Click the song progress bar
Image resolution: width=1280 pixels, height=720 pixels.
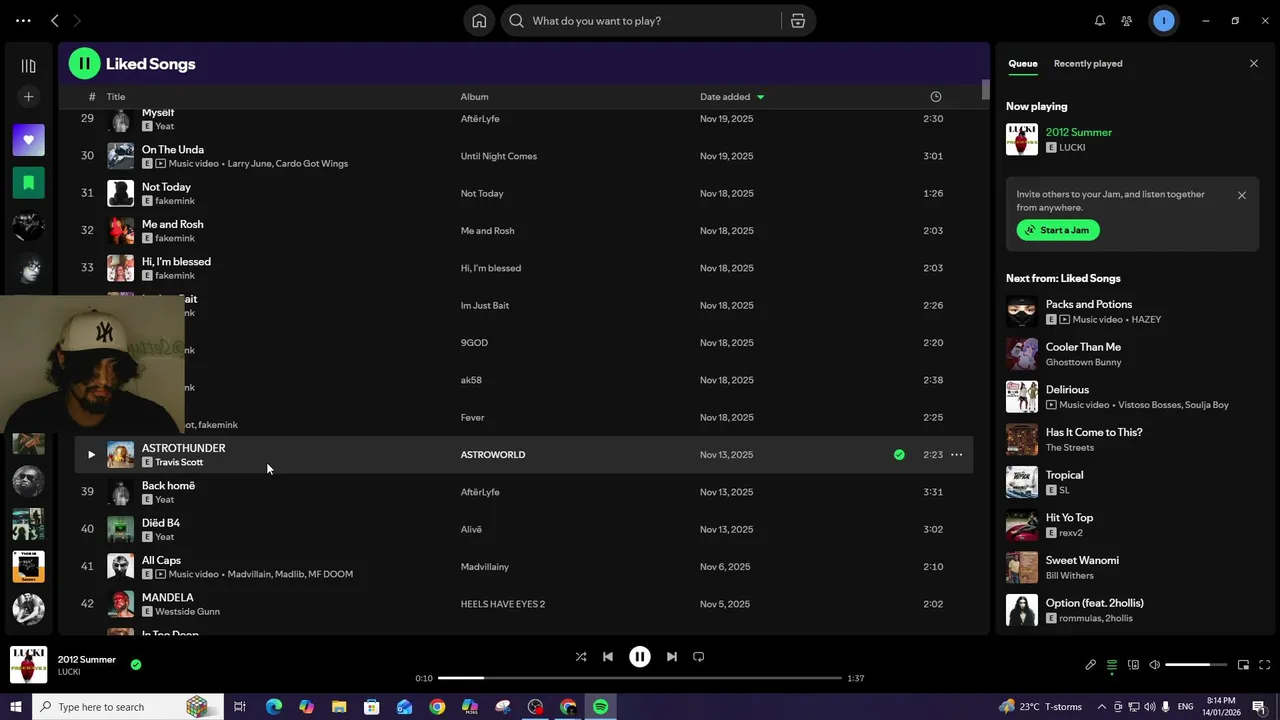[x=640, y=678]
